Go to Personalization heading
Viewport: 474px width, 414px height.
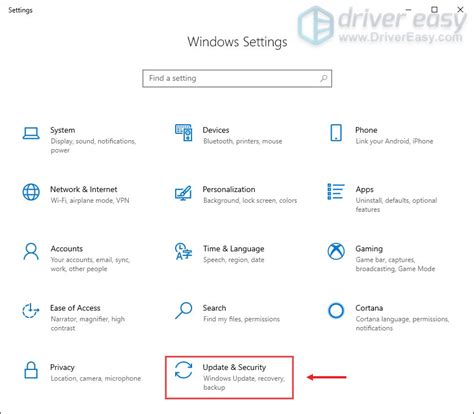(229, 189)
